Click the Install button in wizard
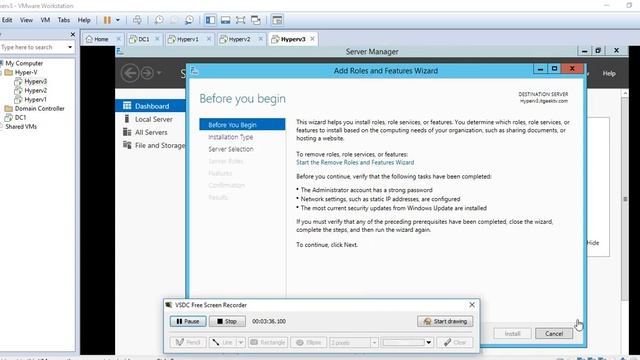This screenshot has height=360, width=640. 512,333
